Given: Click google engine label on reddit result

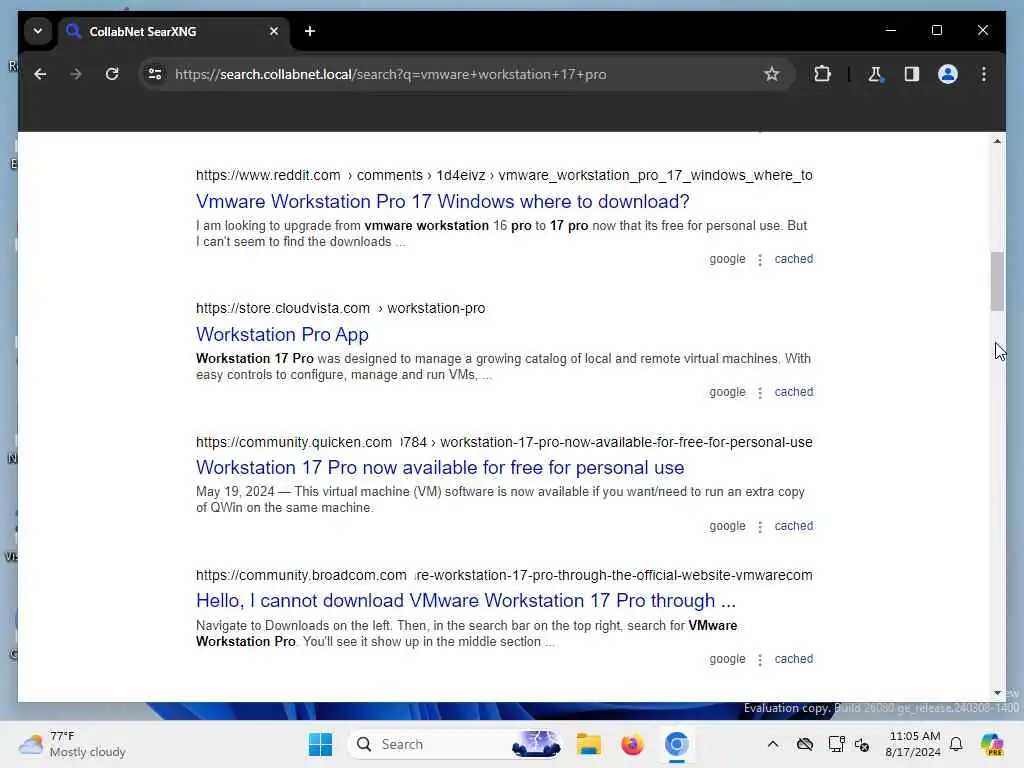Looking at the screenshot, I should 728,259.
